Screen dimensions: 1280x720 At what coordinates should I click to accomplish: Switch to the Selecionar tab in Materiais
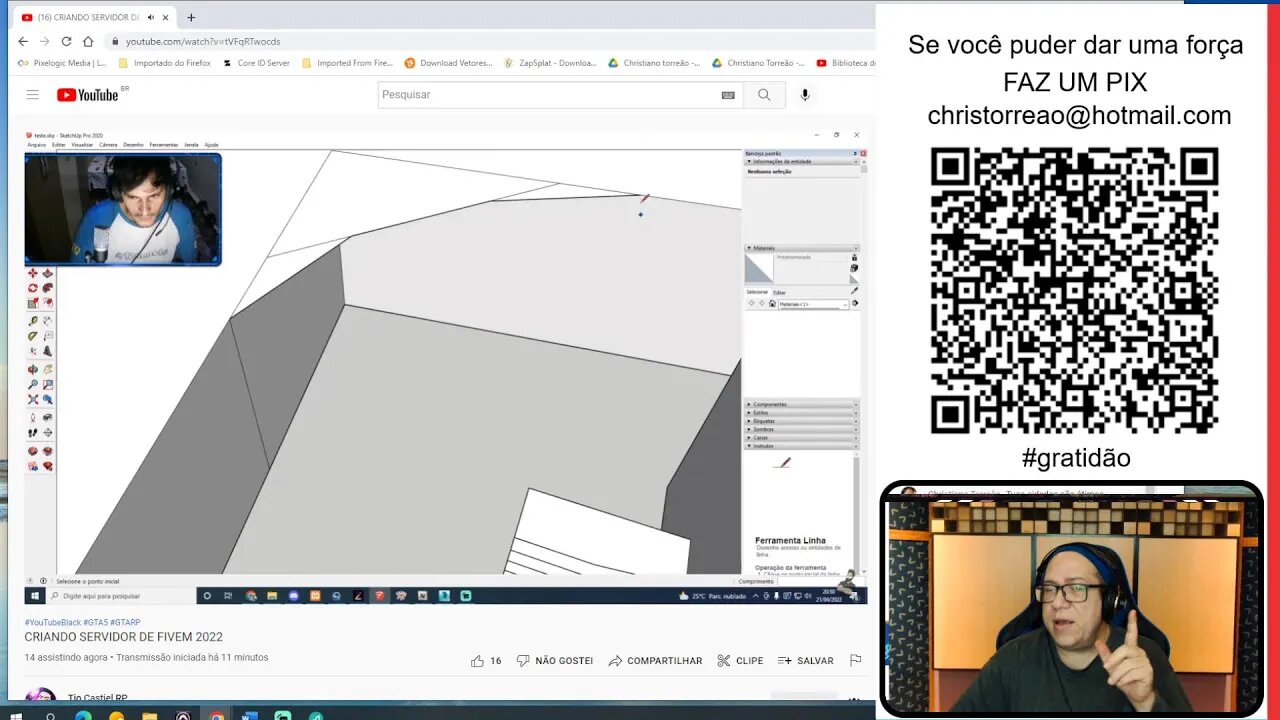[757, 292]
